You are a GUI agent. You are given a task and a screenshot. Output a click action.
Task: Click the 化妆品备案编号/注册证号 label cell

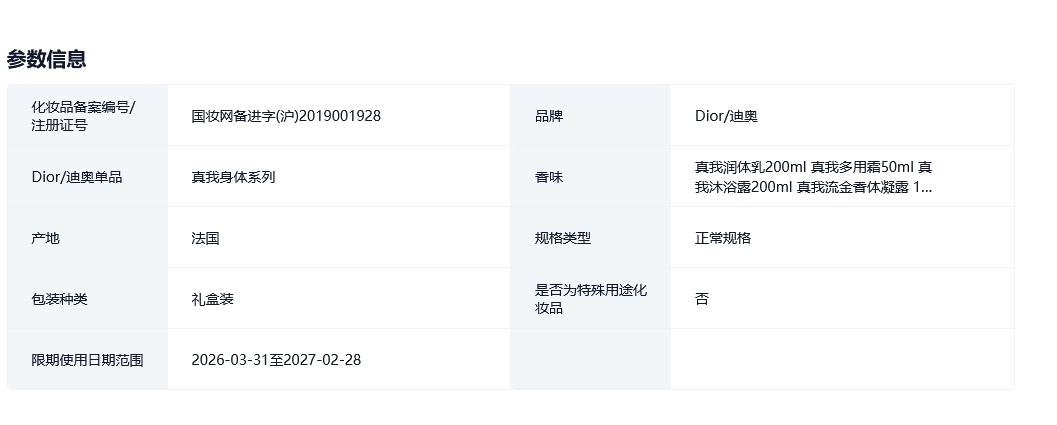84,116
